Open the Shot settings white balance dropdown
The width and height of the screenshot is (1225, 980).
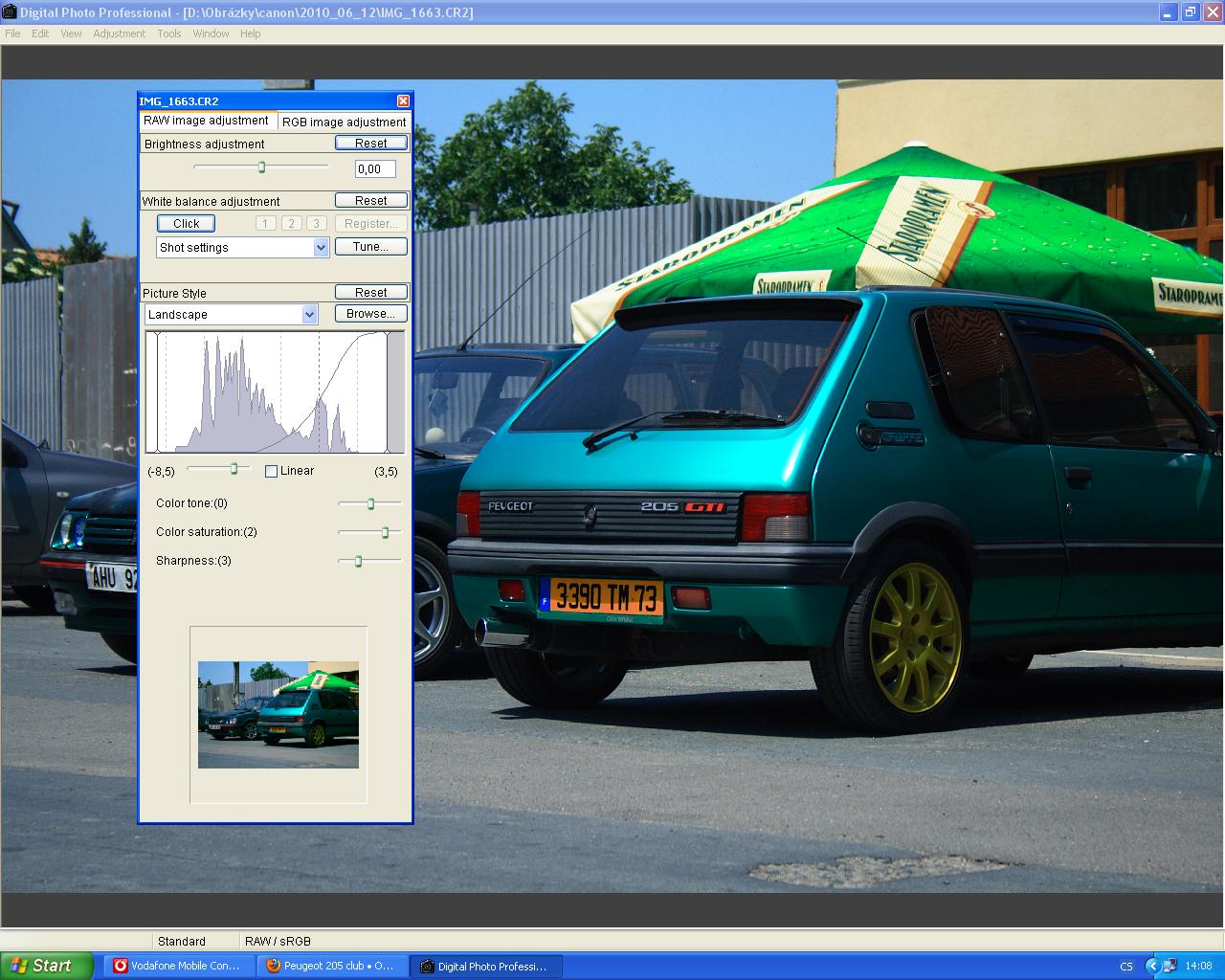(x=321, y=247)
